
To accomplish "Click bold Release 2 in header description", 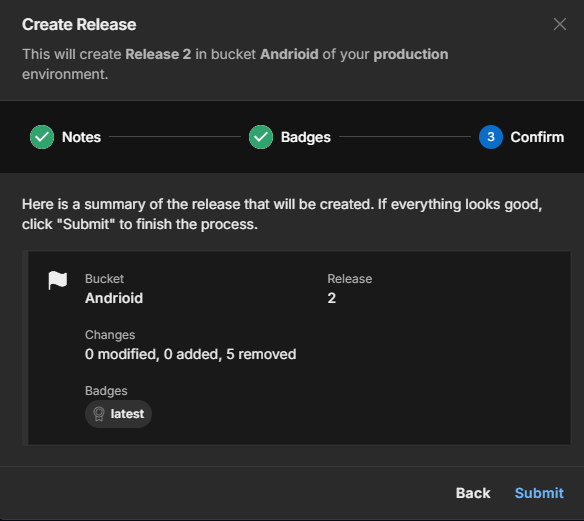I will [x=158, y=54].
